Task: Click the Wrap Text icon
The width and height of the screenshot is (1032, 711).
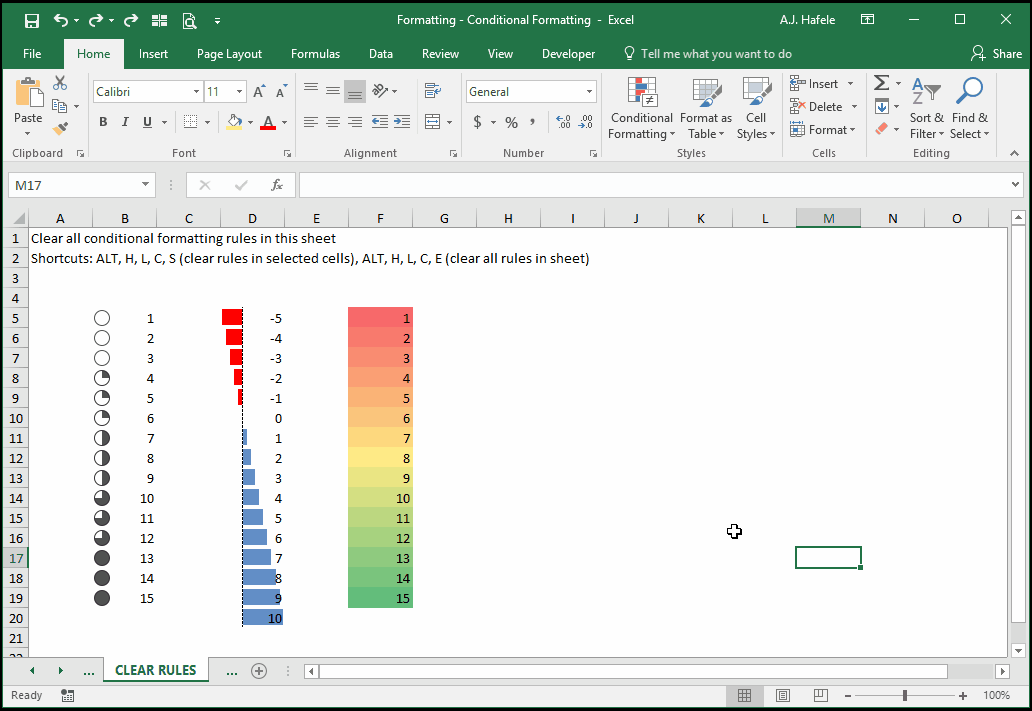Action: pos(432,91)
